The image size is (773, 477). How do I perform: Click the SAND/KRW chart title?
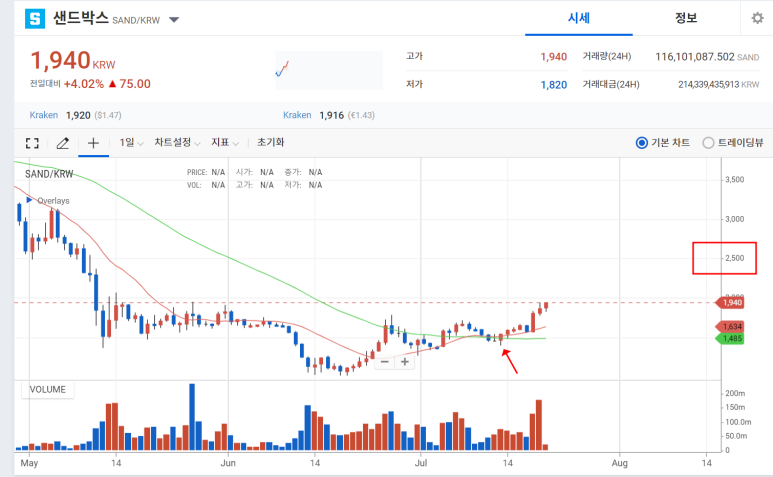(49, 174)
